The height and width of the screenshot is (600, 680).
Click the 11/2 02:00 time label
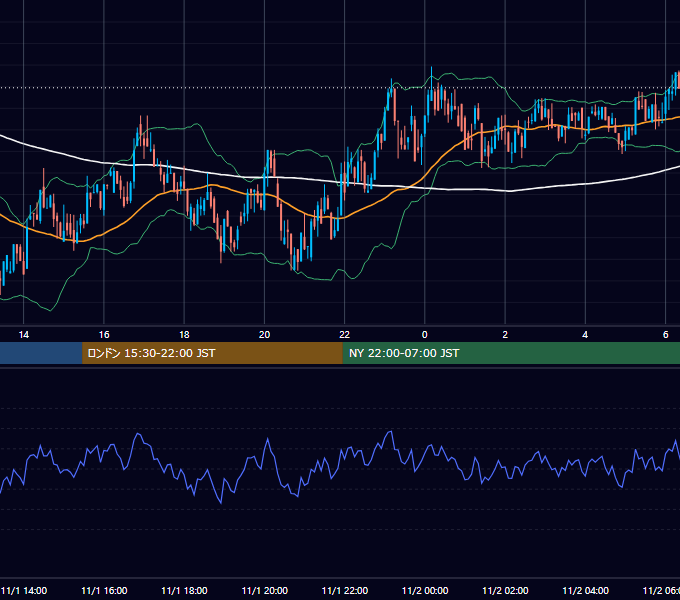click(x=505, y=590)
